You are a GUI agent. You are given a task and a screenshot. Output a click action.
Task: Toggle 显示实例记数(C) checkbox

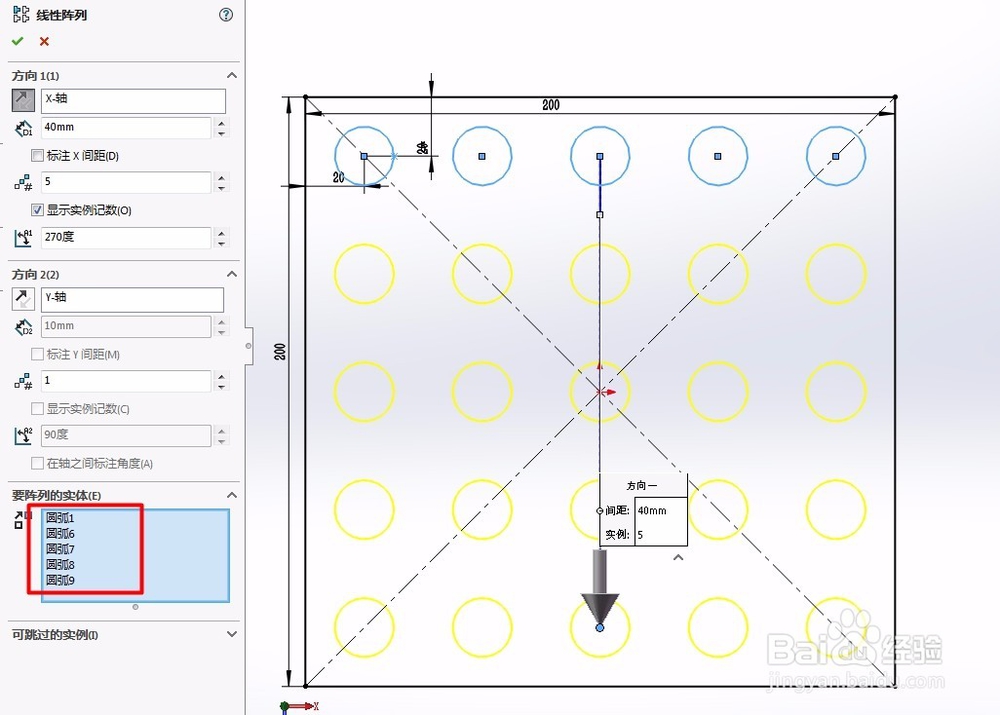pos(38,408)
